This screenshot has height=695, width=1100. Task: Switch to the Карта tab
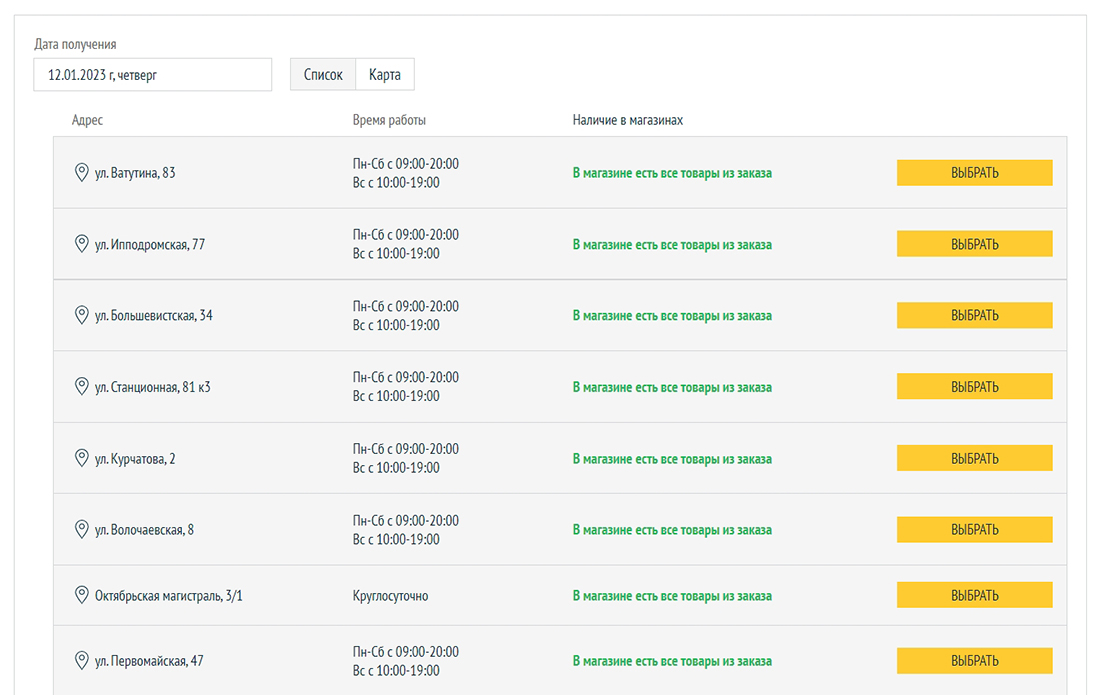pyautogui.click(x=385, y=75)
